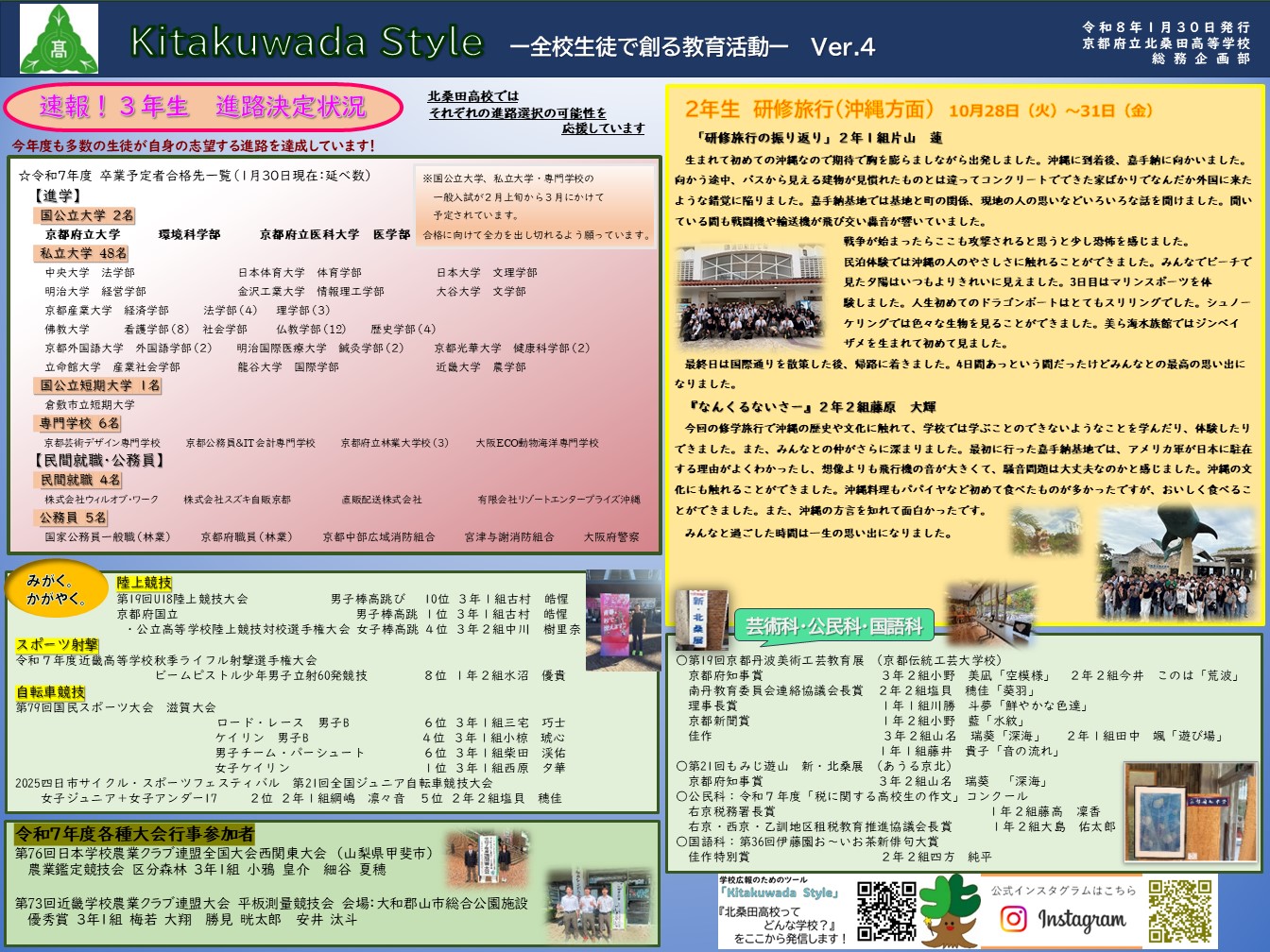
Task: Open the whale shark statue group photo
Action: pyautogui.click(x=1177, y=563)
